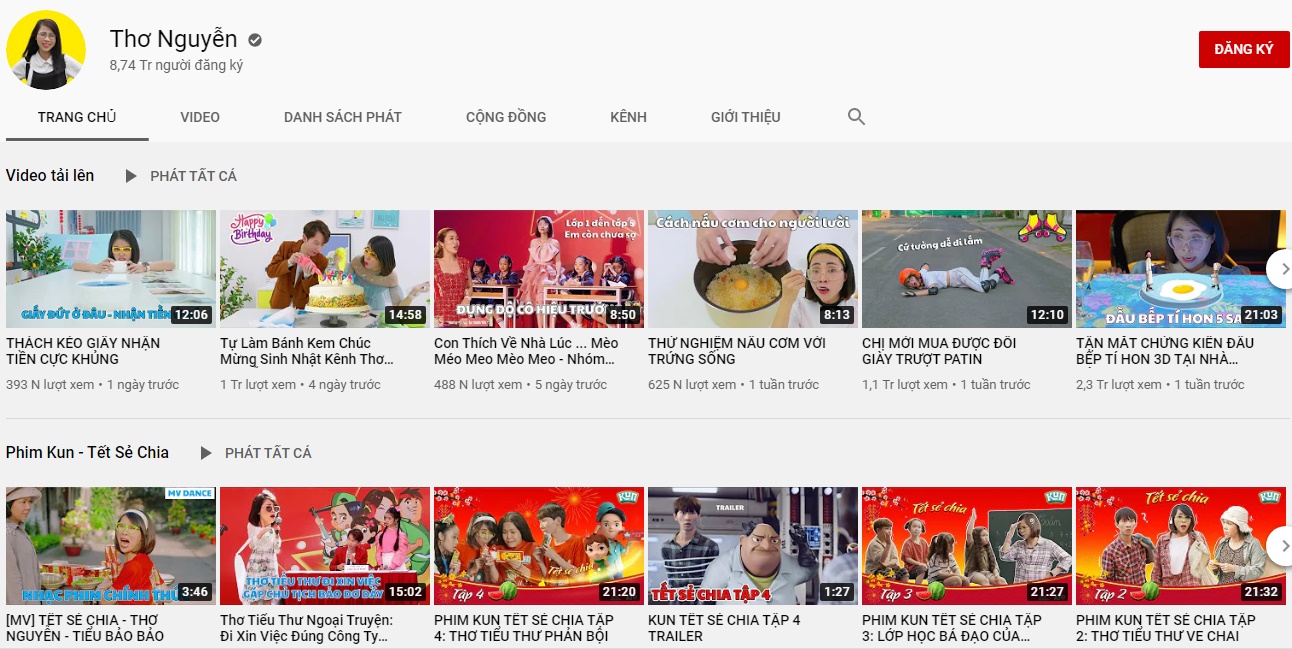The image size is (1292, 649).
Task: Play all Phim Kun videos via PHÁT TẤT CẢ
Action: tap(268, 453)
